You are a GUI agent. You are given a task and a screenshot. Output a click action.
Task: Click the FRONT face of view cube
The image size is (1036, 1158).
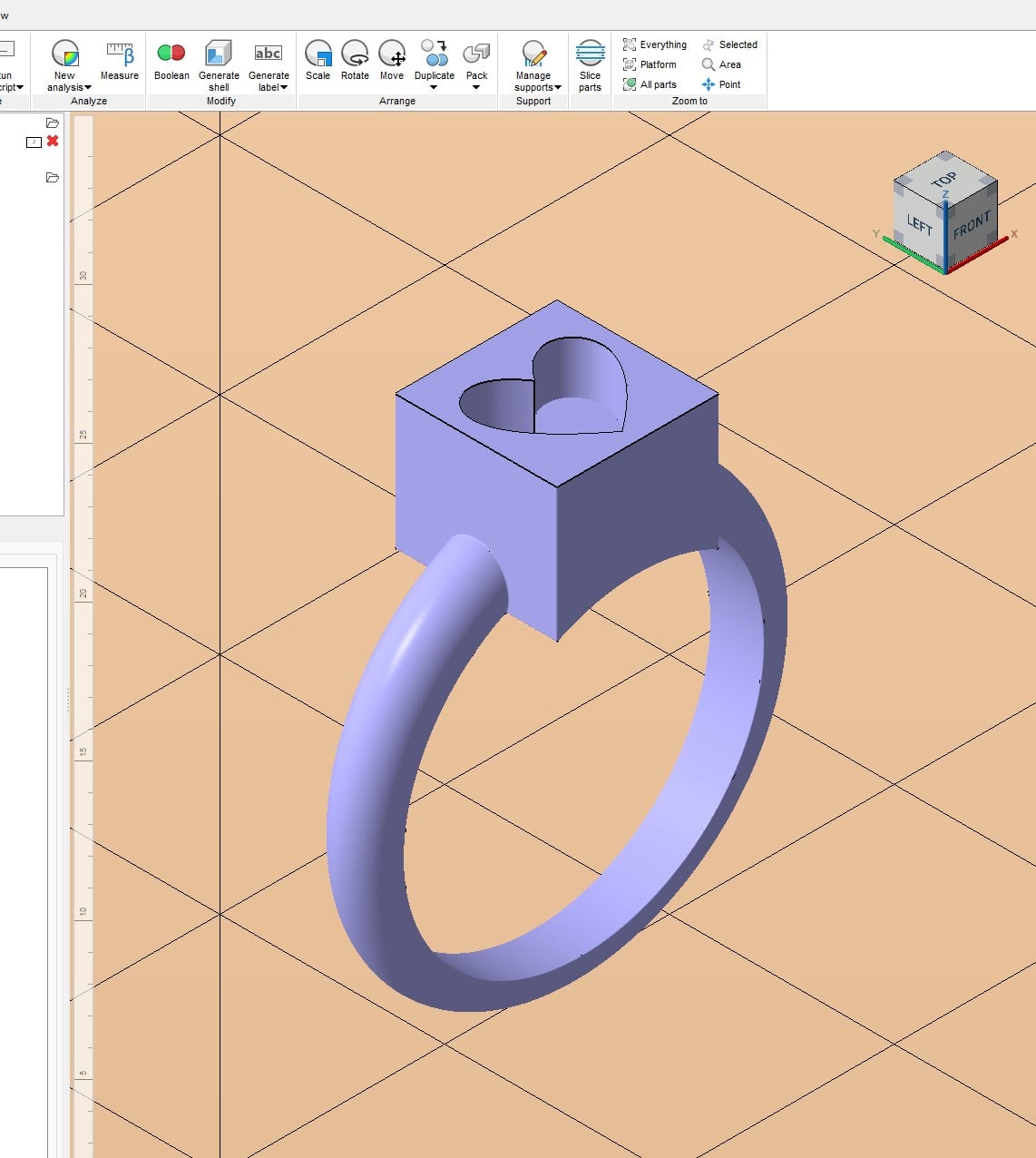(971, 224)
